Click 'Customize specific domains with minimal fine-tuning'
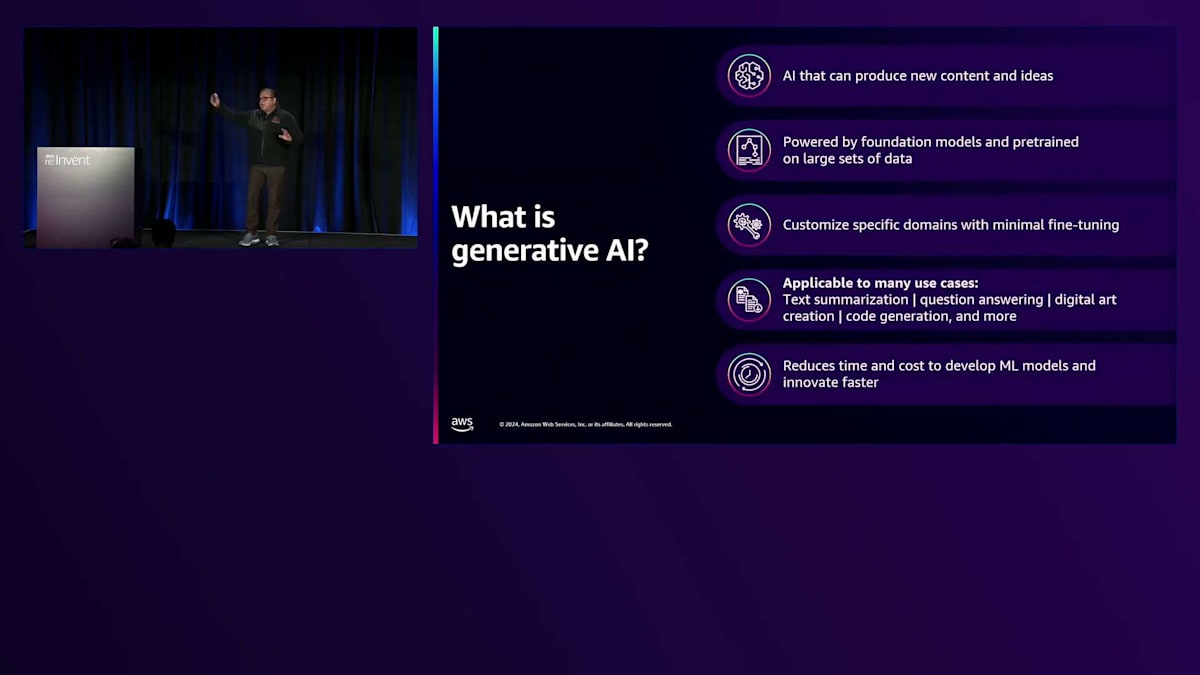Screen dimensions: 1200x675 [951, 224]
